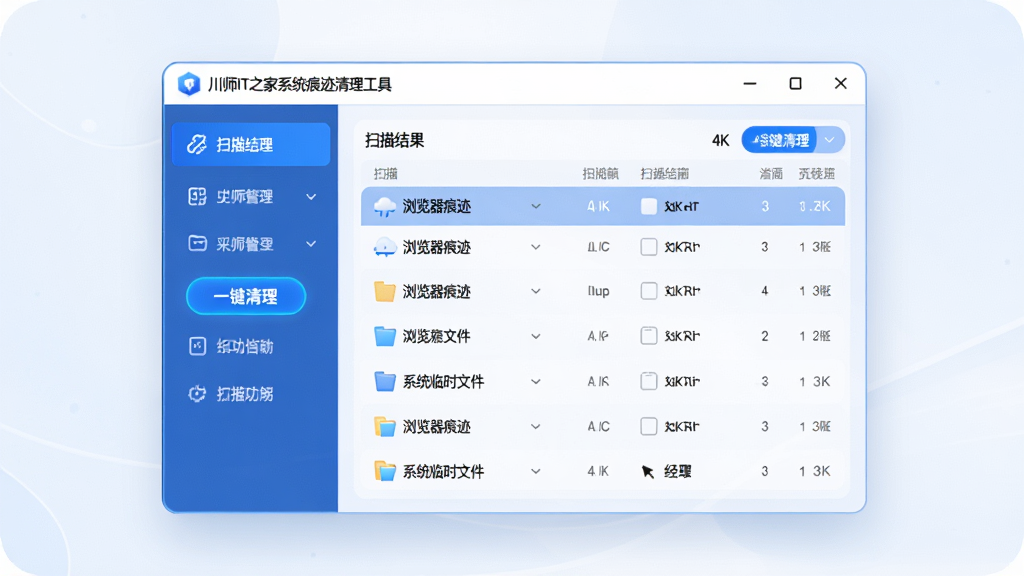Expand the chevron in the highlighted 浏览器痕迹 row
Screen dimensions: 1024x576
pos(536,206)
